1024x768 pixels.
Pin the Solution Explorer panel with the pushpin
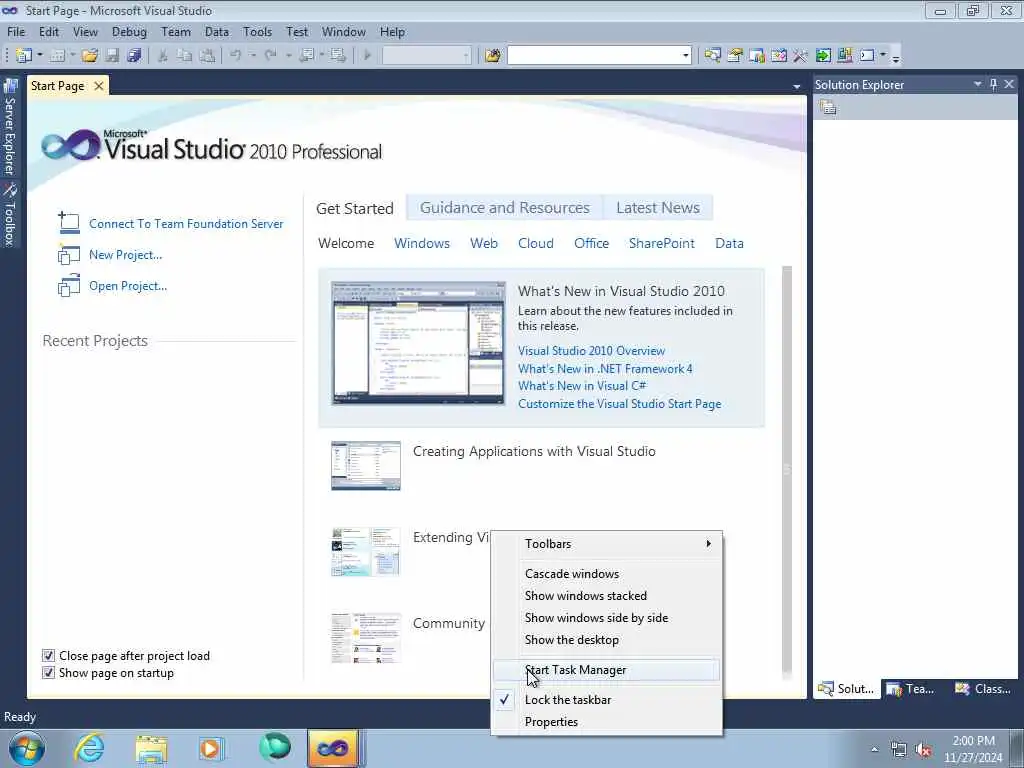(993, 84)
